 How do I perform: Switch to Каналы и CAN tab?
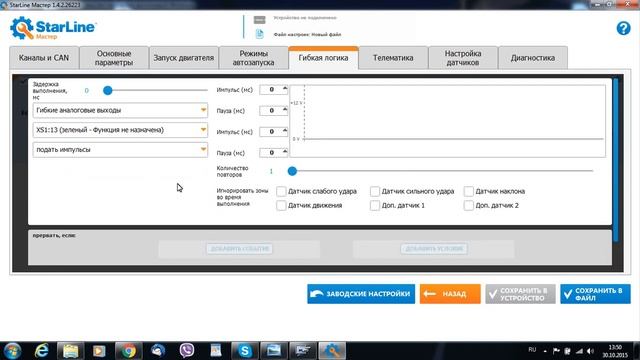click(44, 58)
